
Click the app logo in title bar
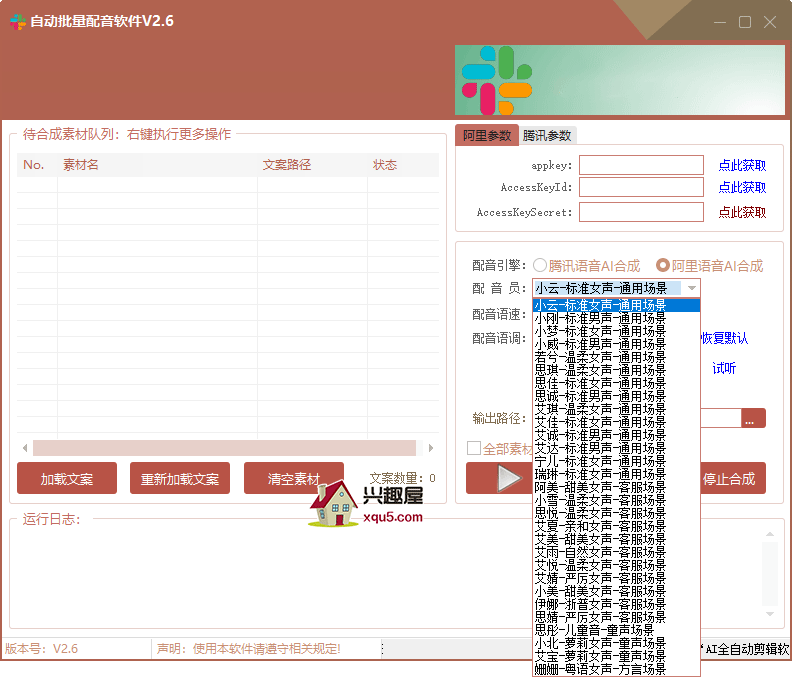(x=18, y=22)
